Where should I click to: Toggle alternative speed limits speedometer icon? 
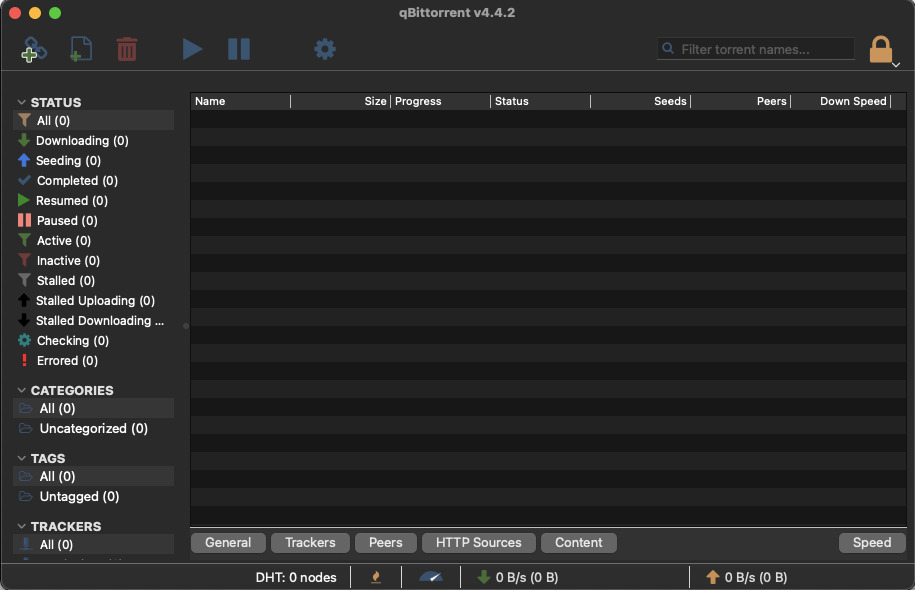431,577
